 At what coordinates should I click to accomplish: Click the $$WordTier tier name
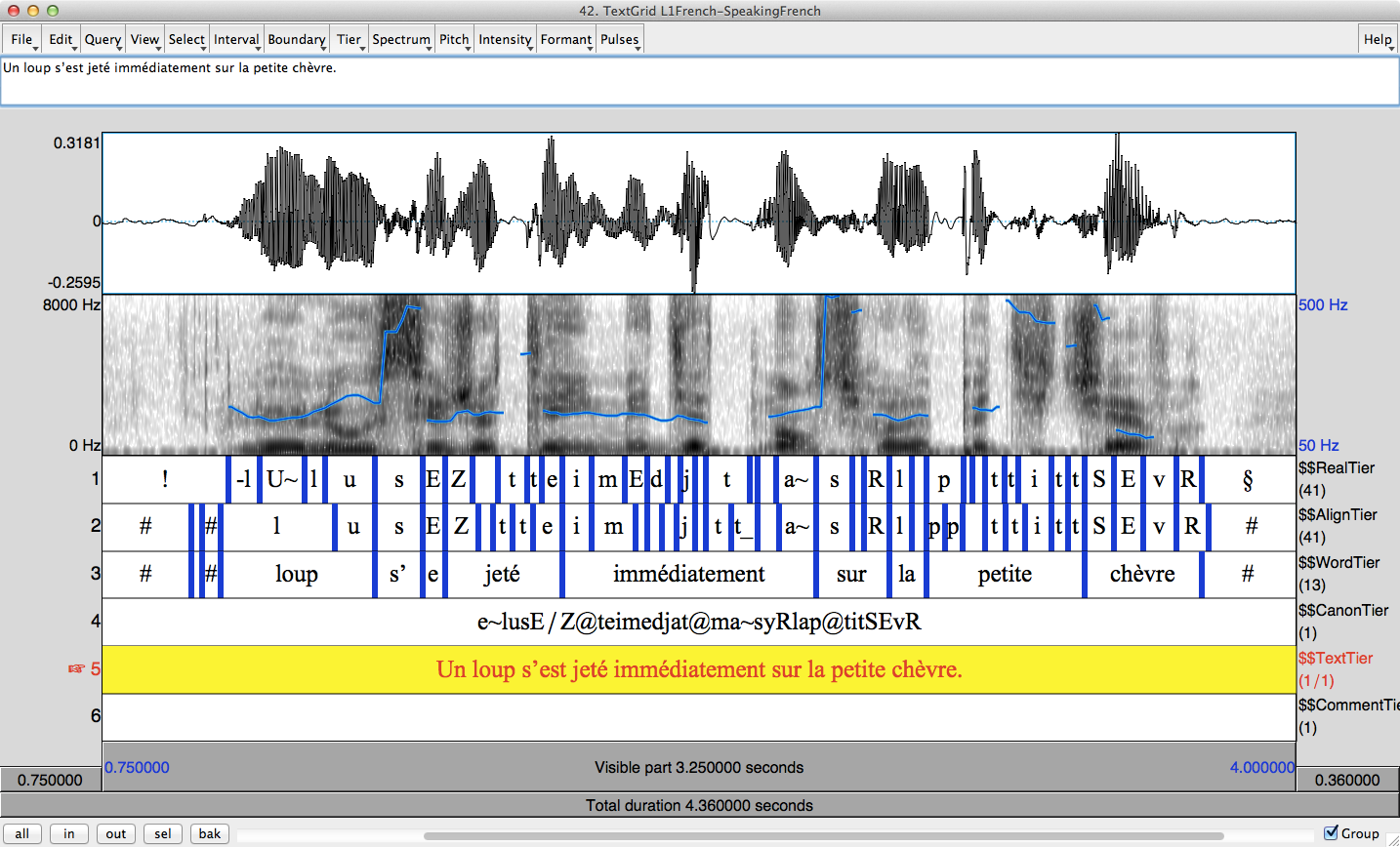click(x=1338, y=562)
